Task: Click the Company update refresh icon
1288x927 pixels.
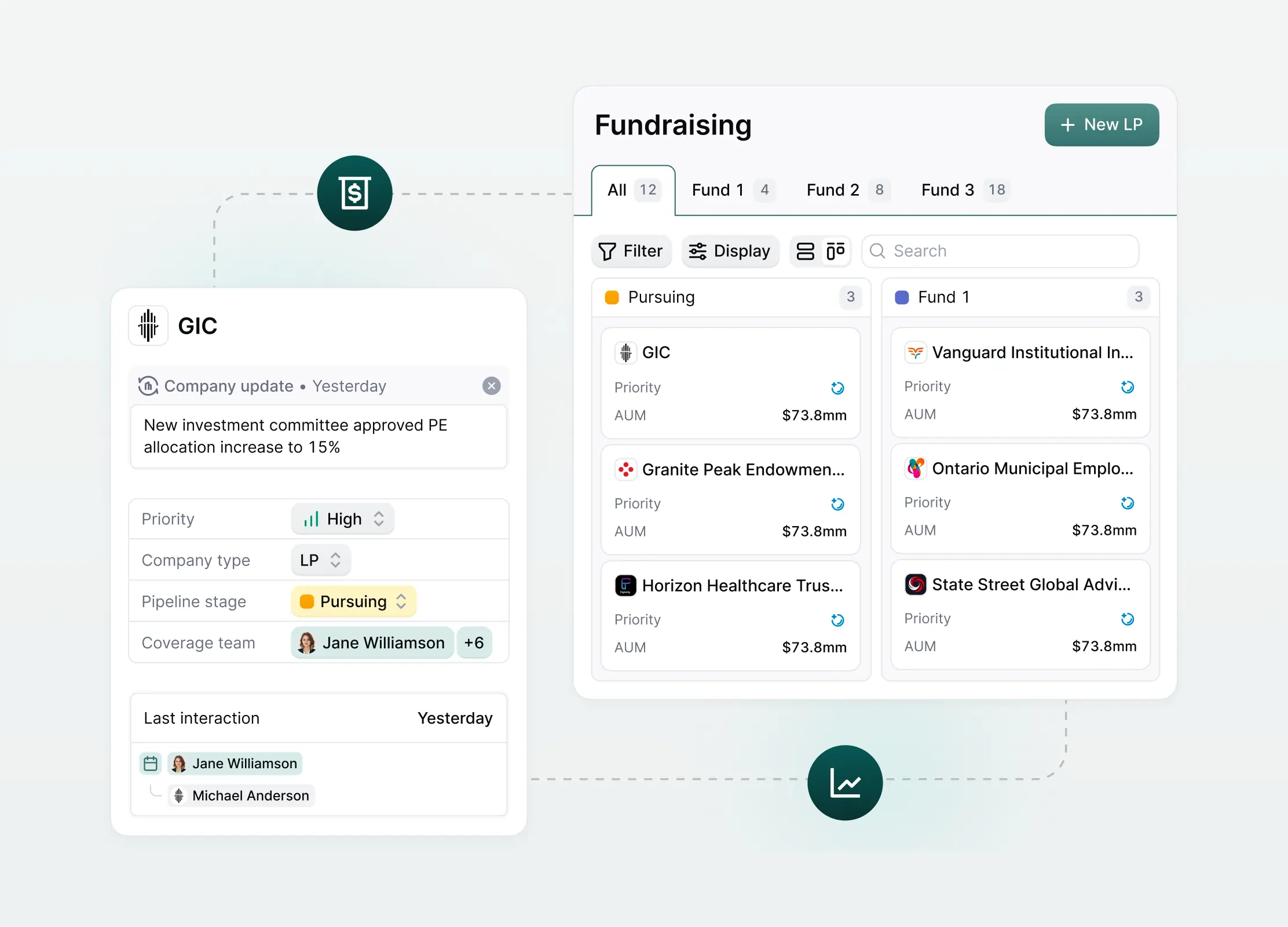Action: point(148,386)
